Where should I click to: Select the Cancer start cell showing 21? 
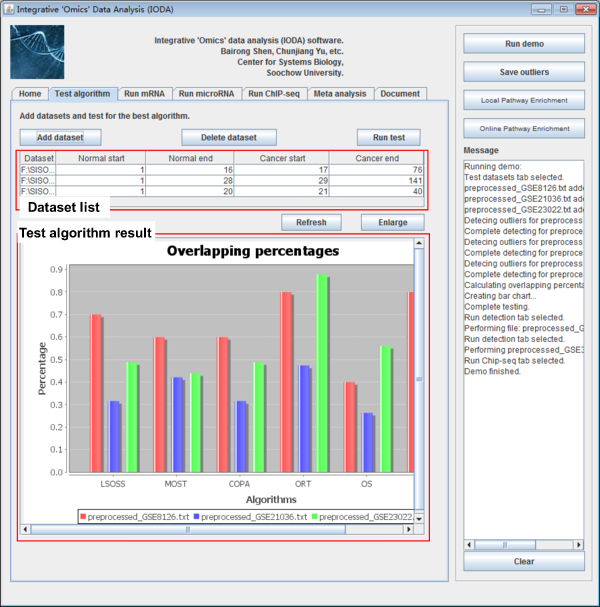coord(282,191)
